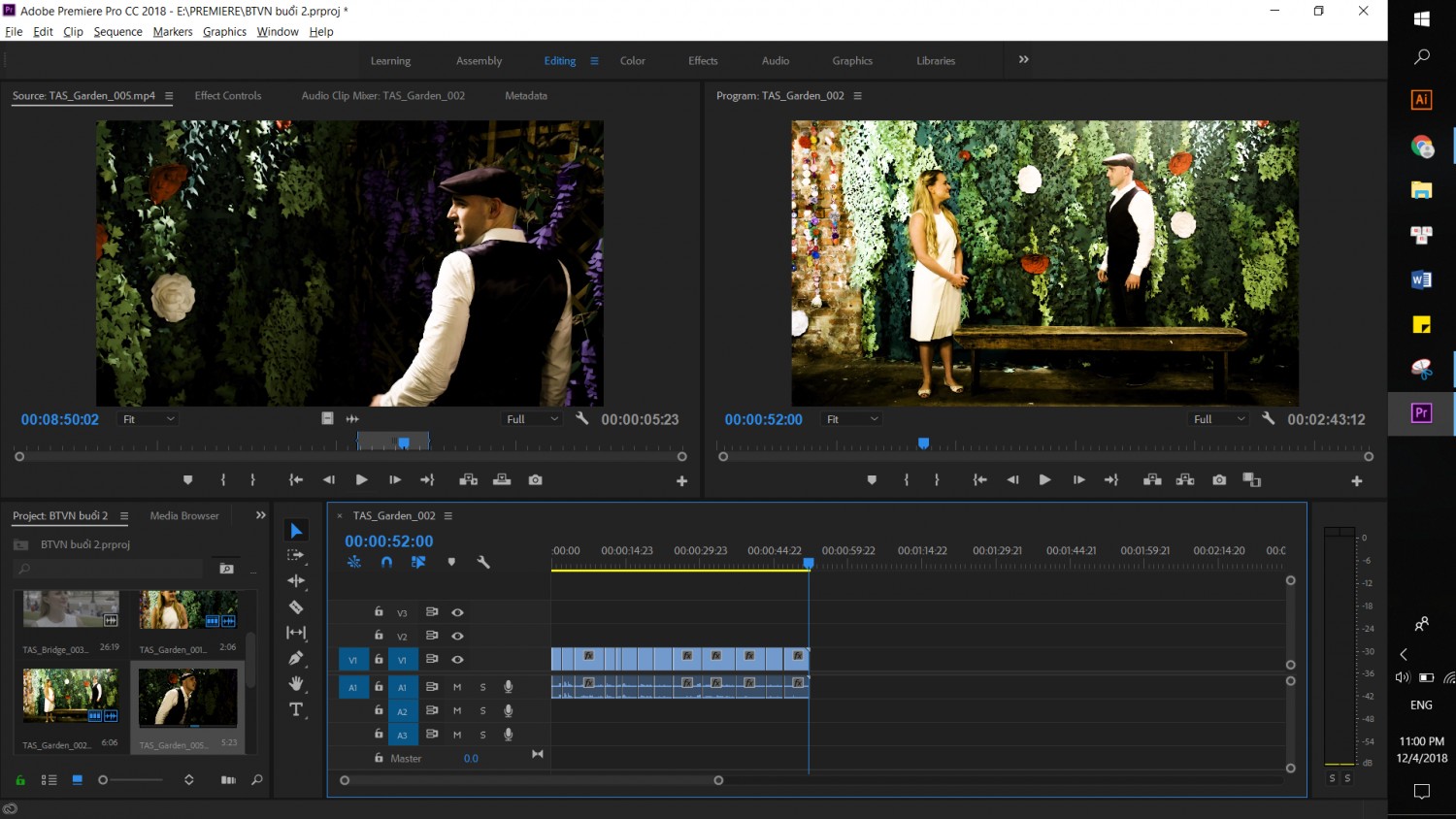Viewport: 1456px width, 819px height.
Task: Select the Slip tool
Action: [x=296, y=633]
